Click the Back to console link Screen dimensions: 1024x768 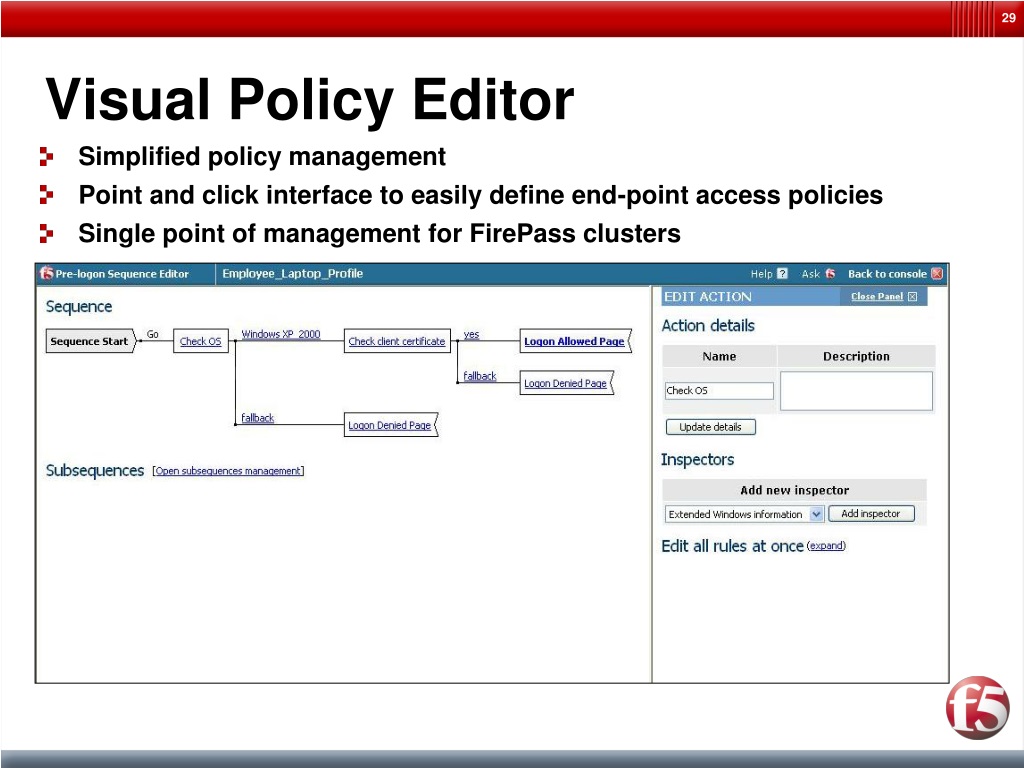888,274
